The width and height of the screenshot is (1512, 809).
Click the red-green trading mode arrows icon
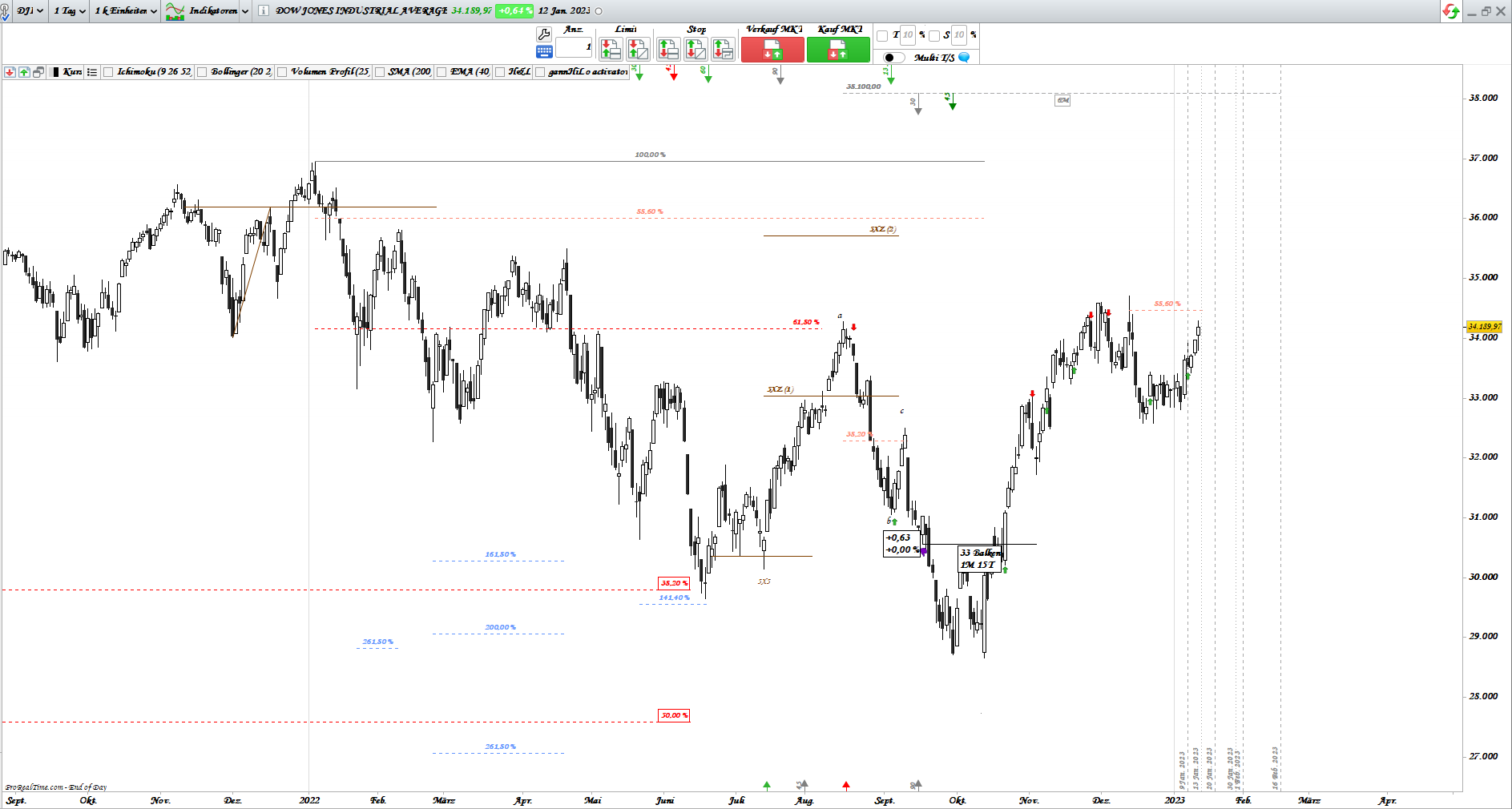point(1450,11)
